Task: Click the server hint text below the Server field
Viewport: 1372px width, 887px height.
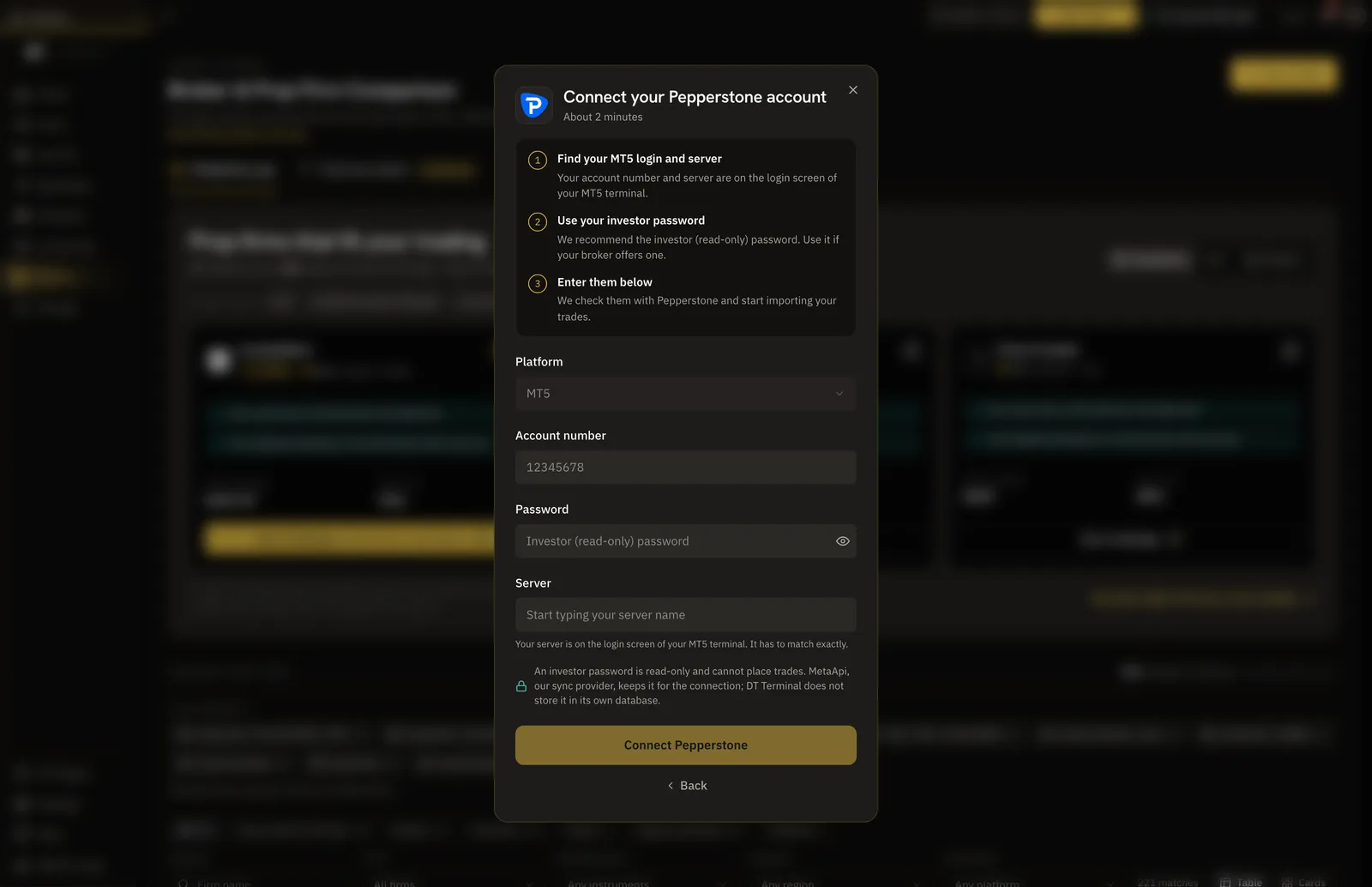Action: pyautogui.click(x=682, y=644)
